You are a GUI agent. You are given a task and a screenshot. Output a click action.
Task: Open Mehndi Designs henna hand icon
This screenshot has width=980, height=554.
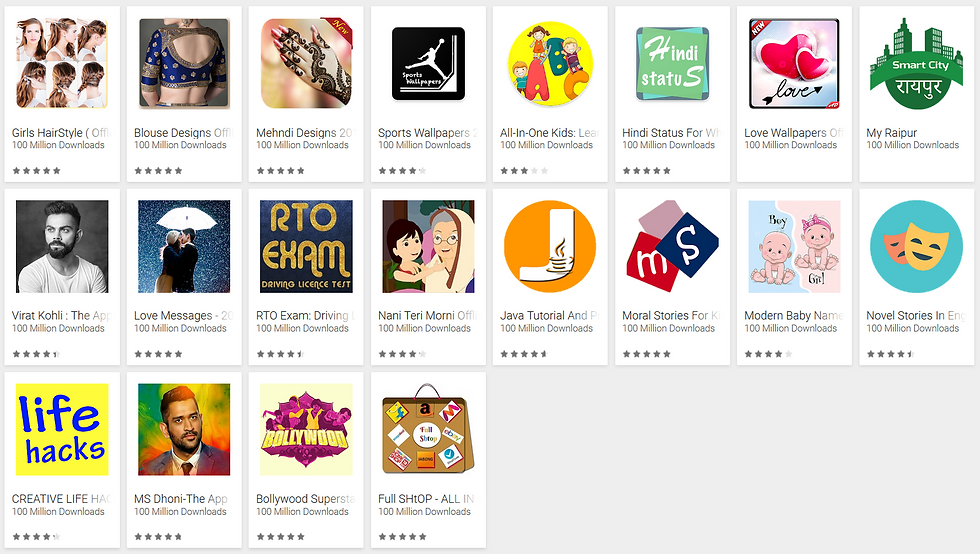tap(306, 63)
